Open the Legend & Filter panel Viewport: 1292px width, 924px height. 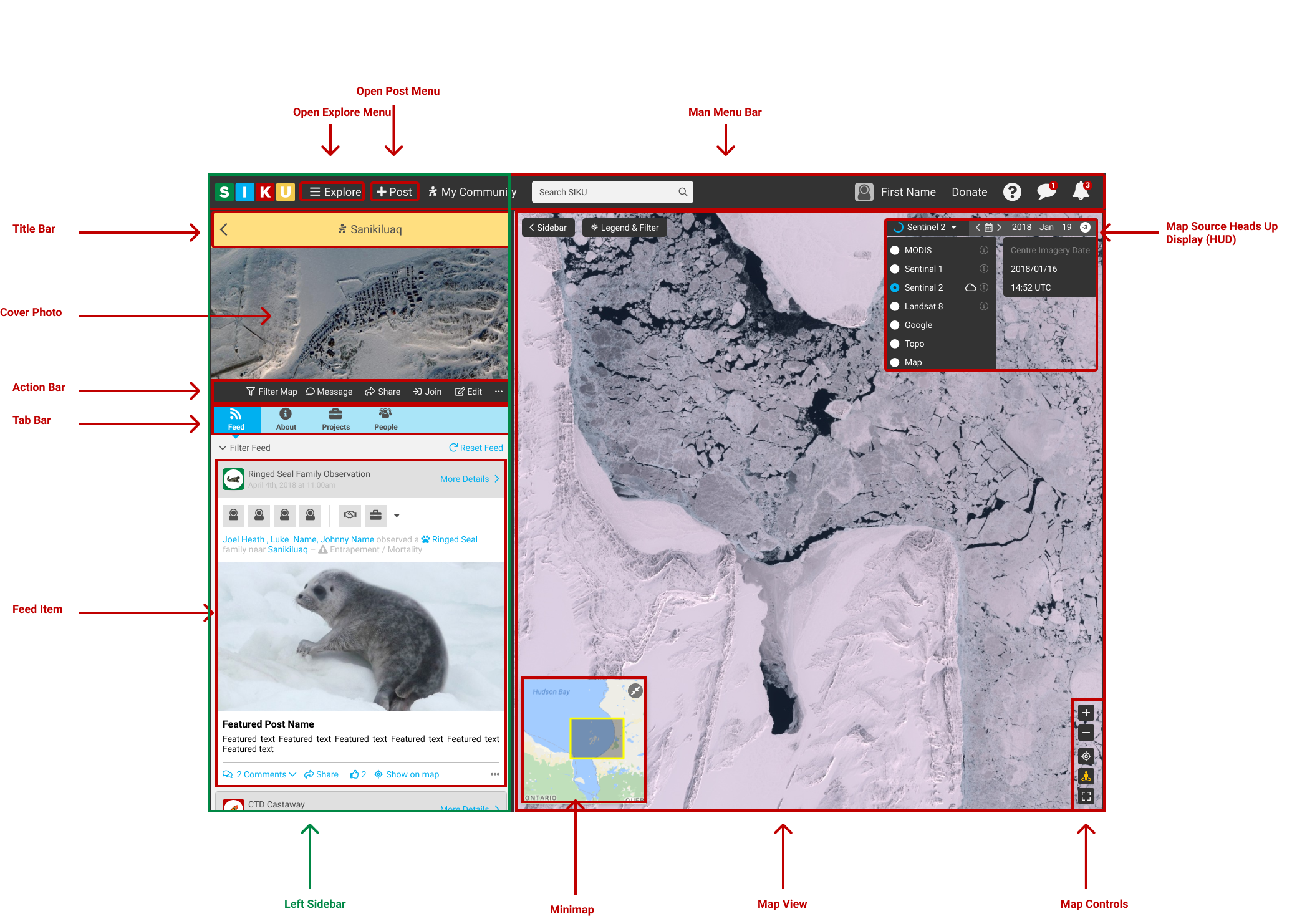624,227
